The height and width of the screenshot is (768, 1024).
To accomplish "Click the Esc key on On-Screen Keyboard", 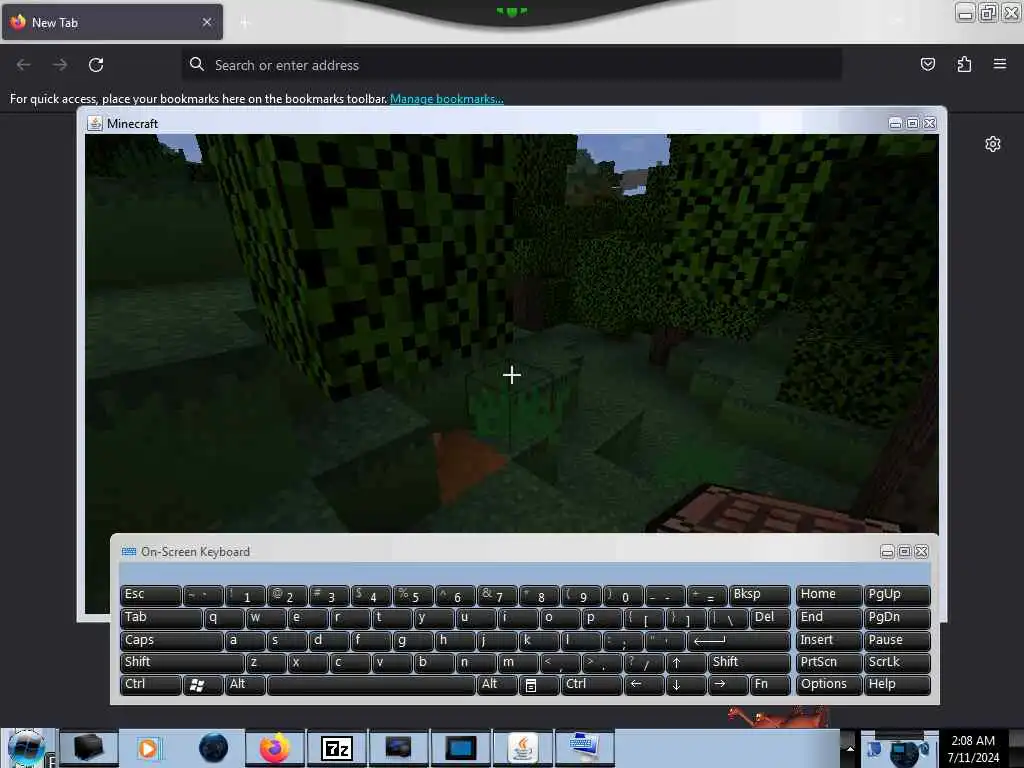I will pos(151,594).
